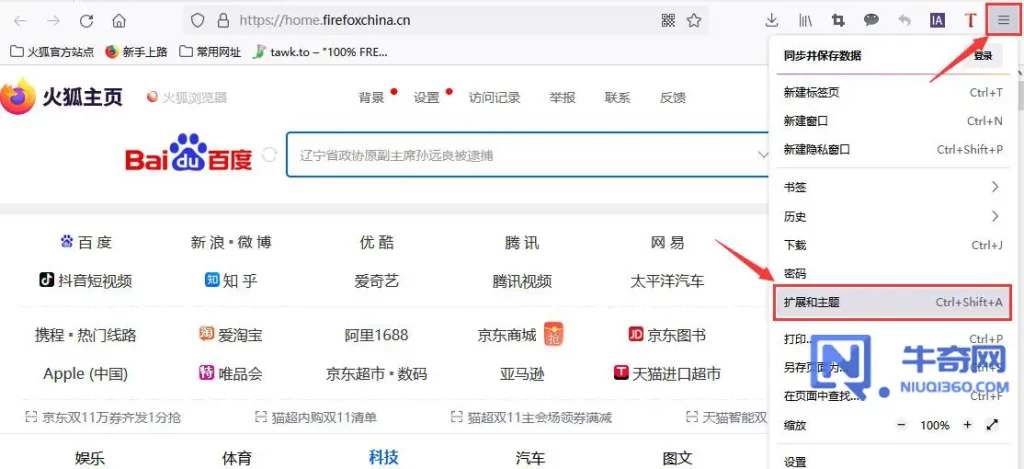Image resolution: width=1024 pixels, height=469 pixels.
Task: Select 下载 in the menu
Action: tap(893, 245)
